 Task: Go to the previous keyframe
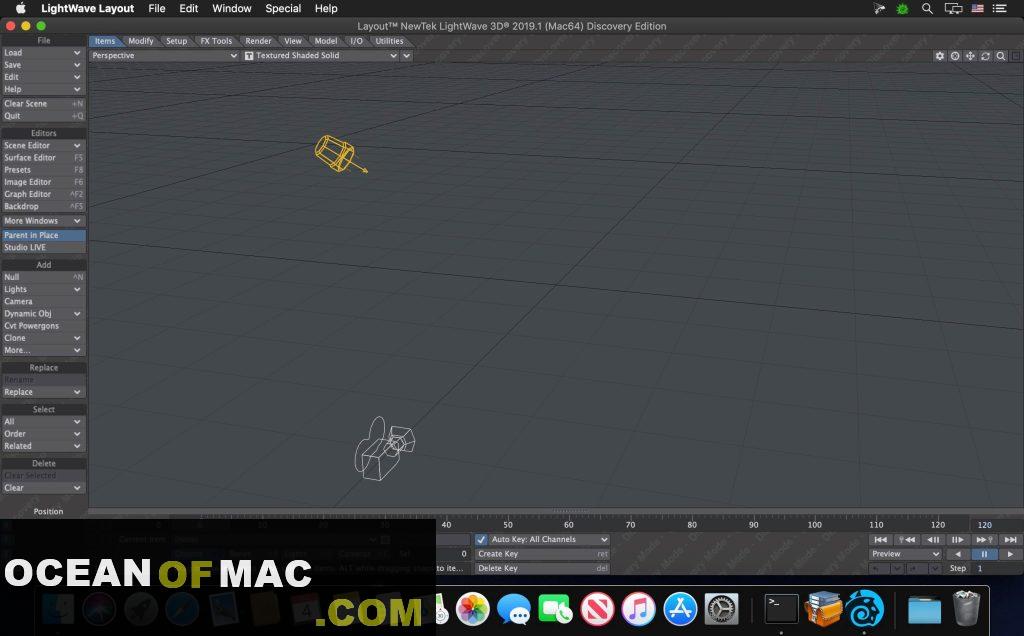906,539
